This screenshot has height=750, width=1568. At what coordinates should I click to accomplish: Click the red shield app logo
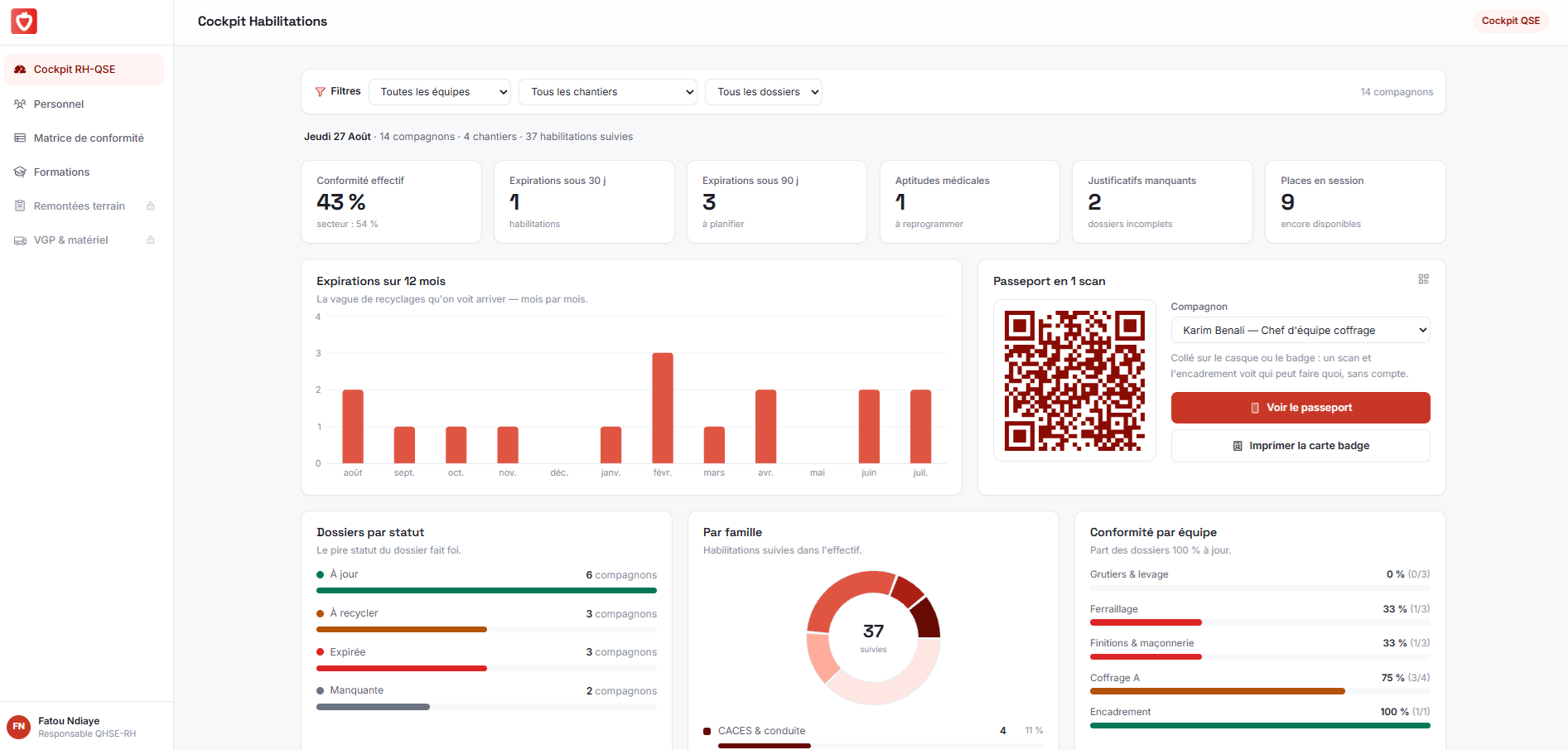click(x=24, y=22)
